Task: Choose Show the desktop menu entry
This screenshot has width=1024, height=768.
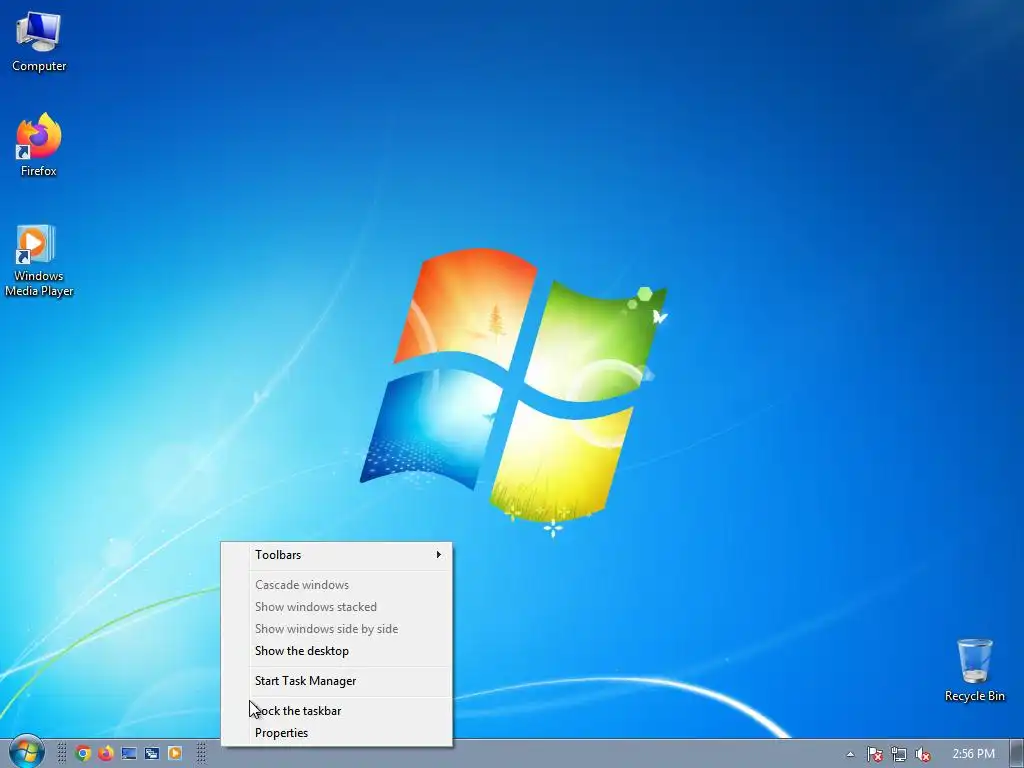Action: pos(337,651)
